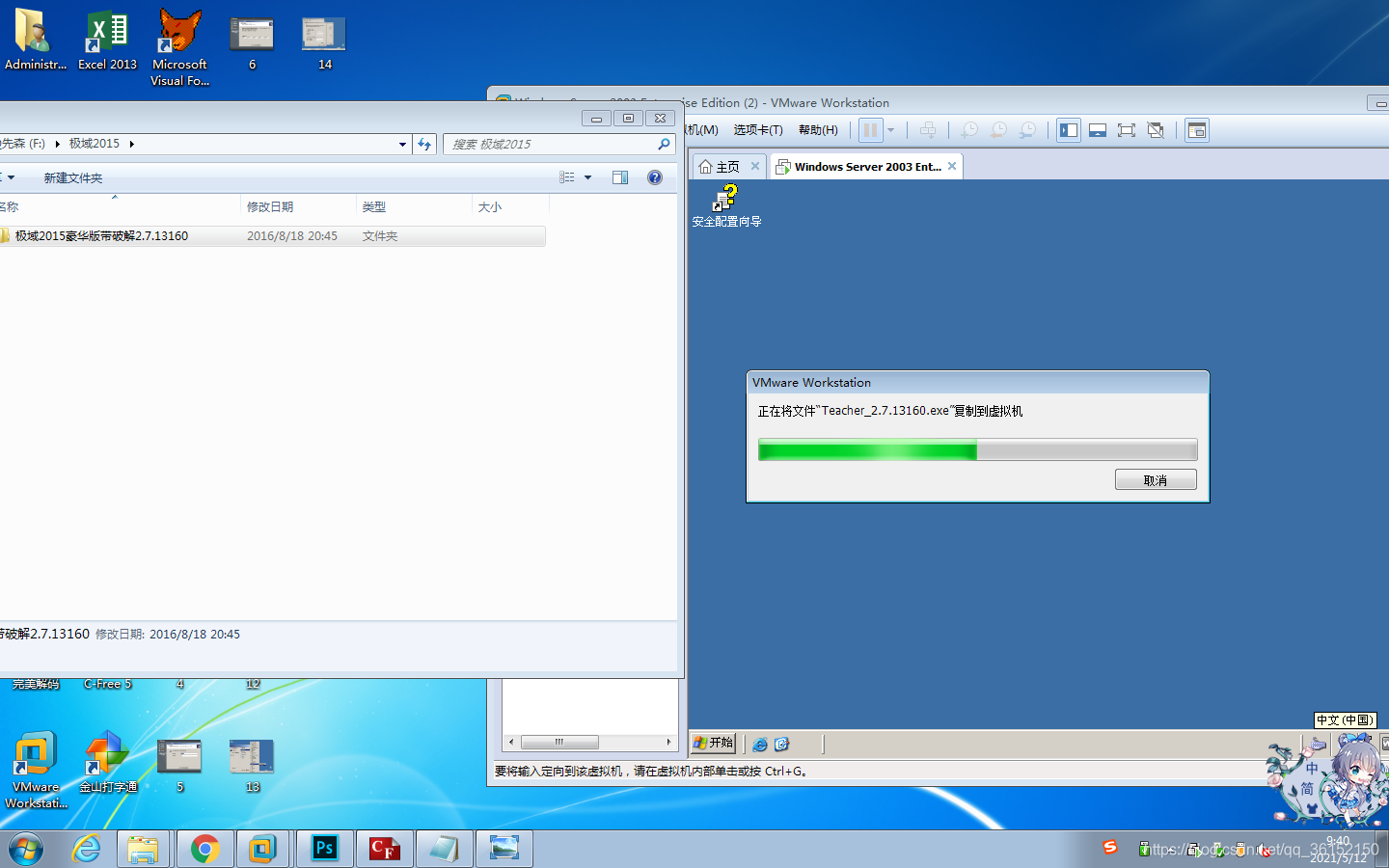1389x868 pixels.
Task: Select folder 极域2015豪华版带破解2.7.13160
Action: coord(272,236)
